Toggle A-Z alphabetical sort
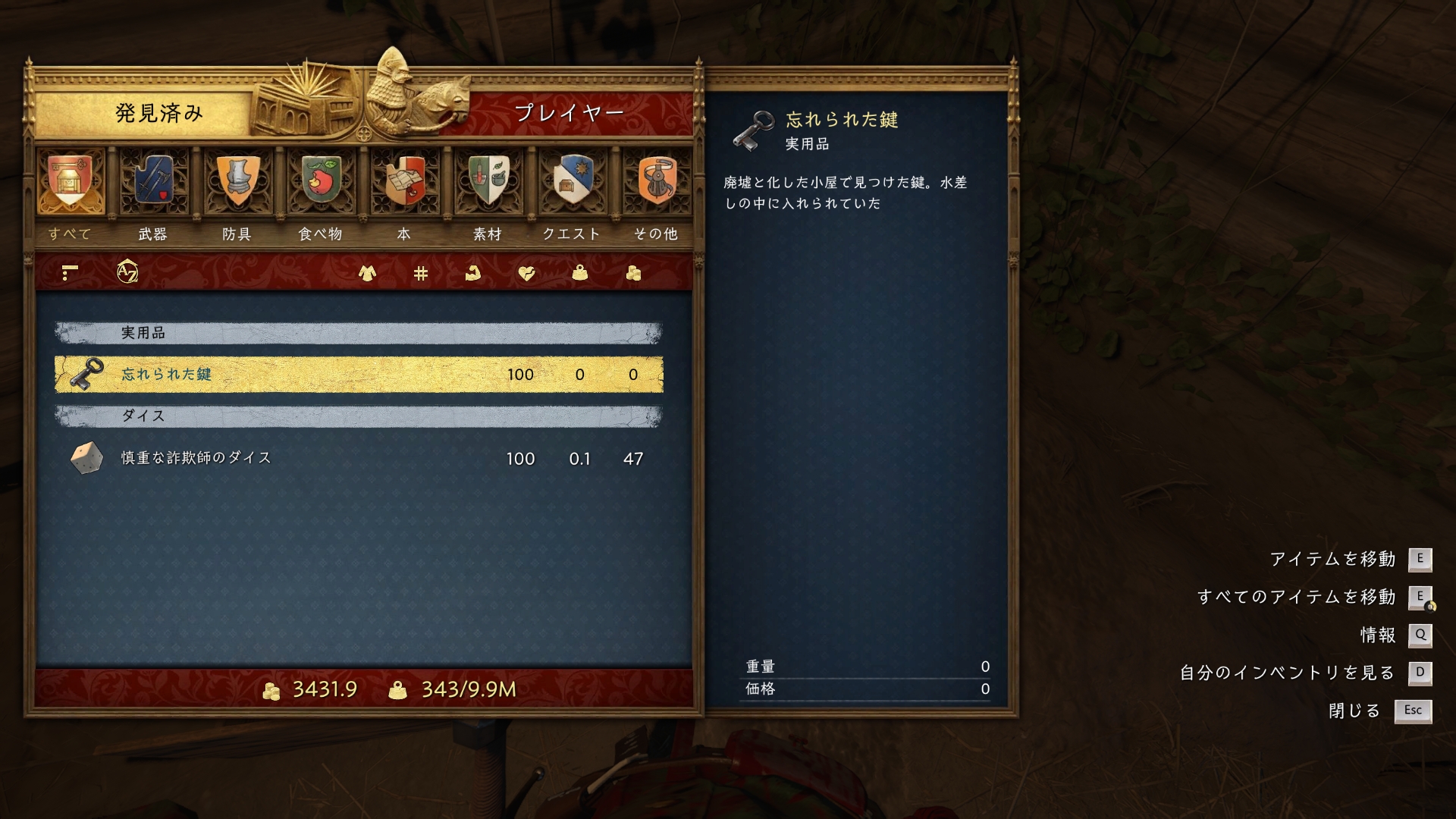 (x=127, y=271)
